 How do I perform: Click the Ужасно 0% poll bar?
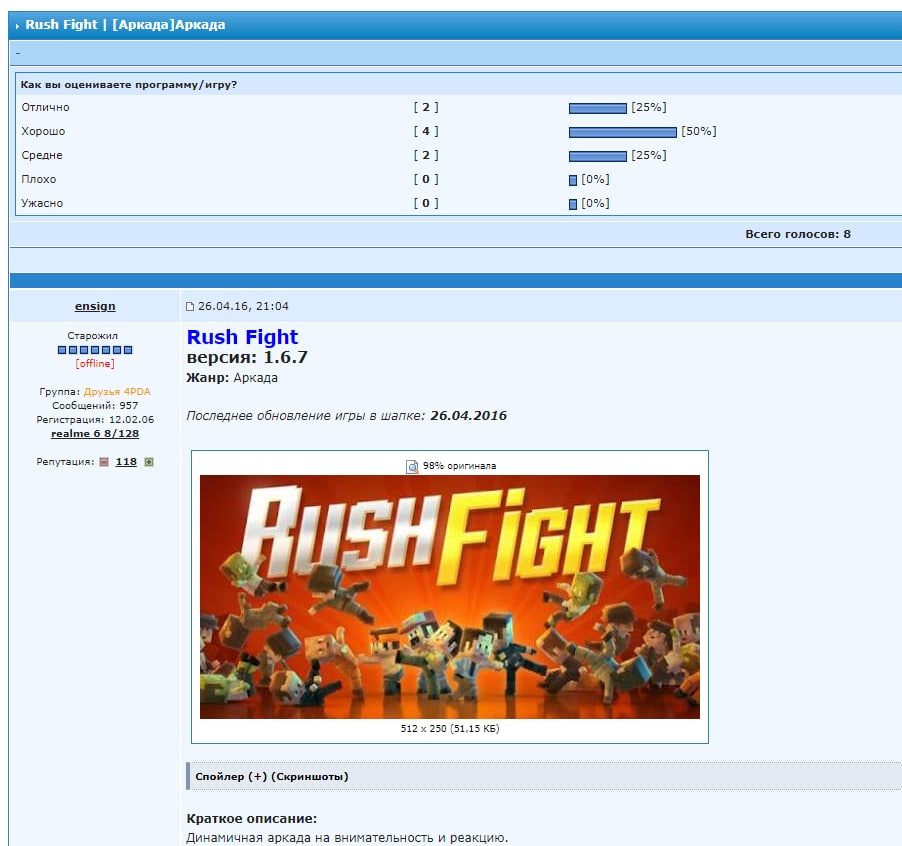(573, 204)
